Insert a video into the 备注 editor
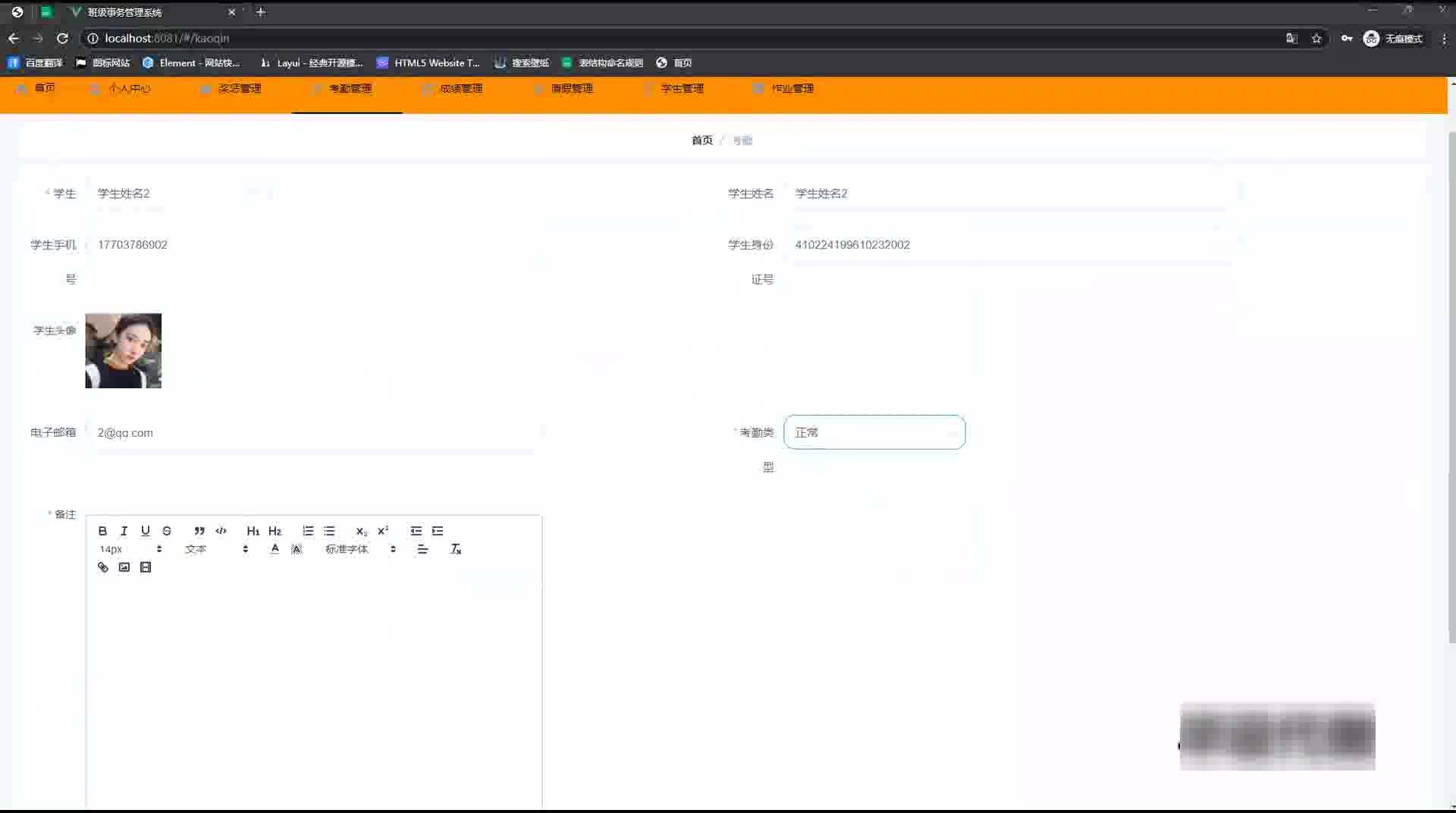The image size is (1456, 813). [x=146, y=567]
